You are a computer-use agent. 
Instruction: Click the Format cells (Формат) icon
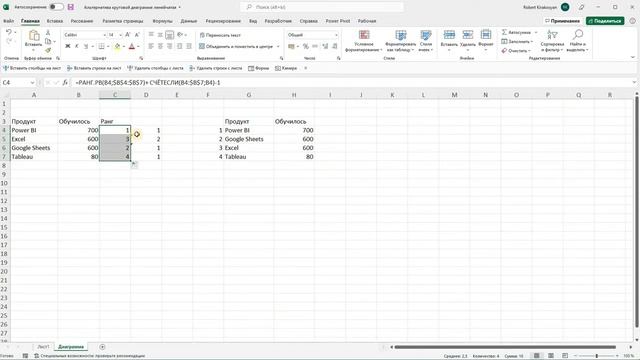[486, 35]
